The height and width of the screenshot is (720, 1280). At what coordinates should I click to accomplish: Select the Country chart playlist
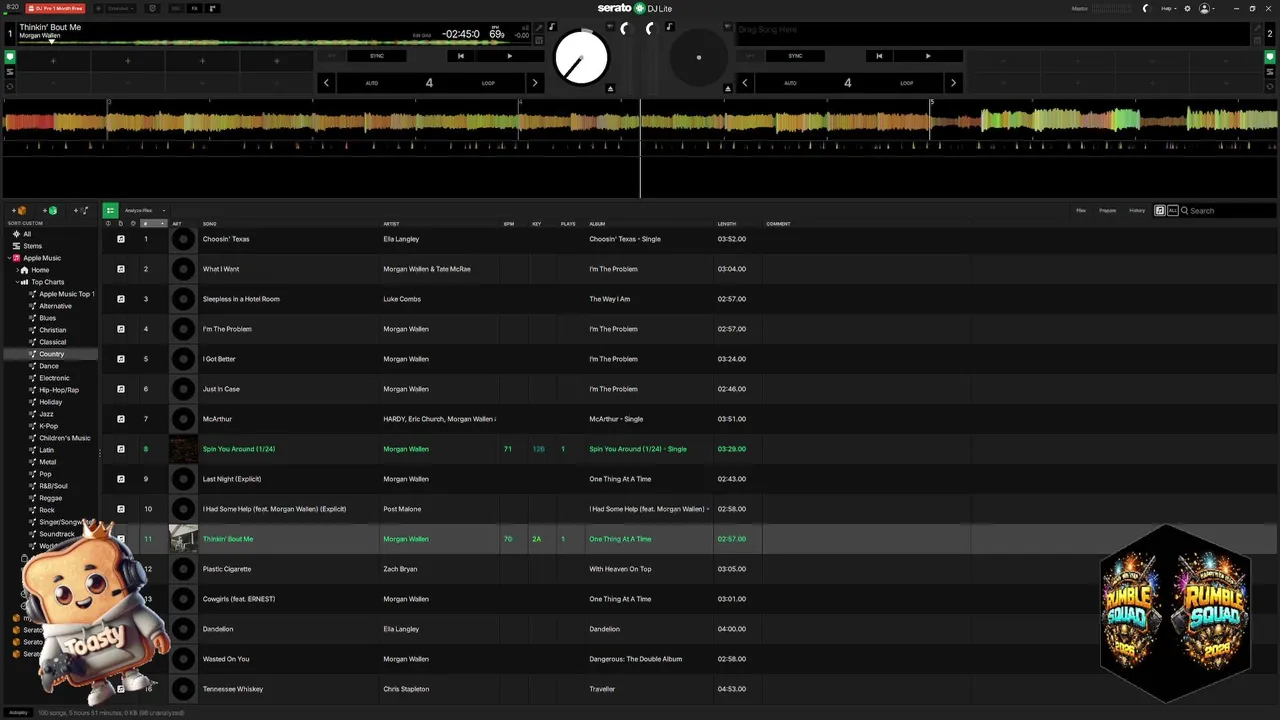pyautogui.click(x=51, y=354)
